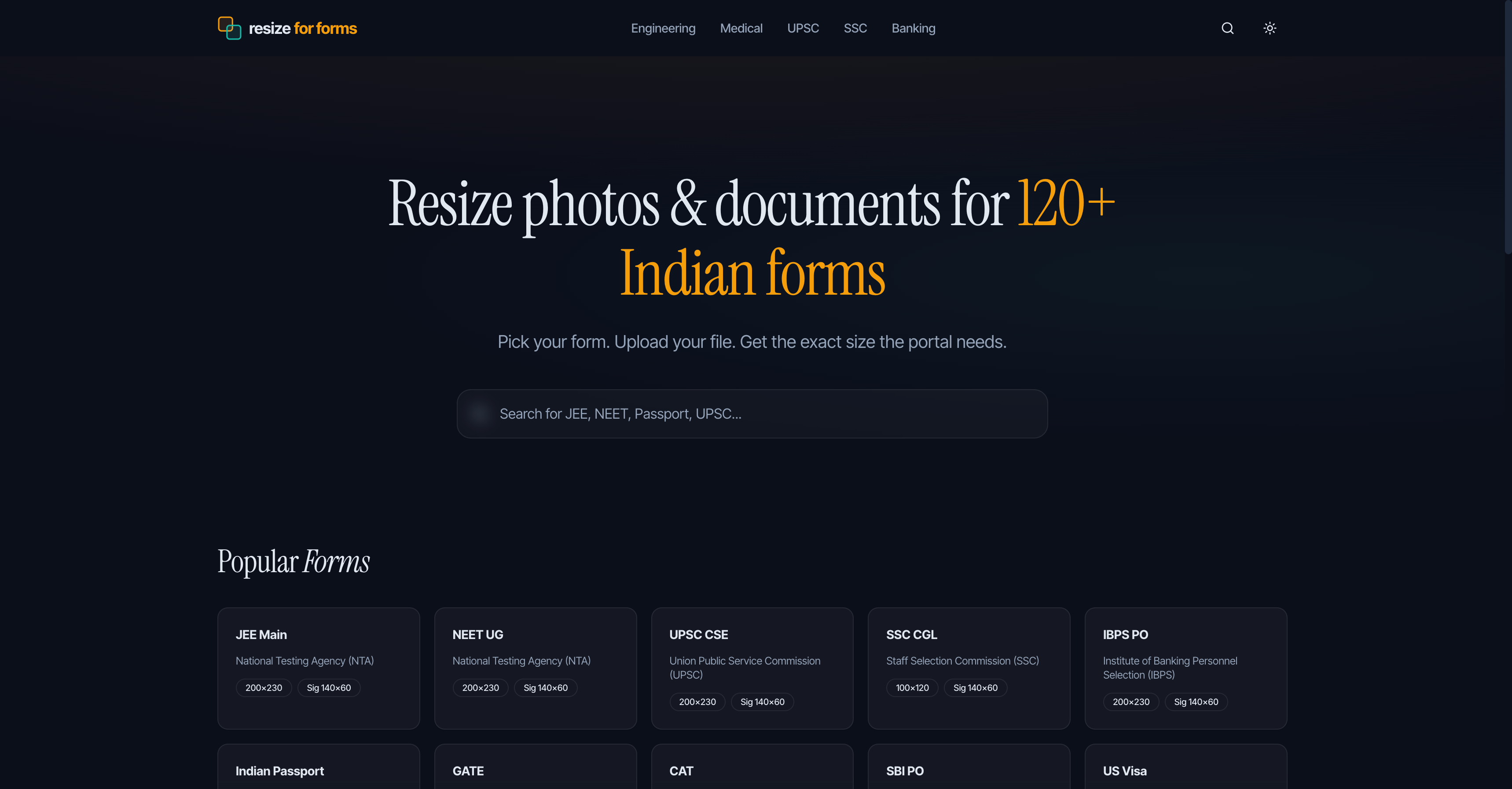This screenshot has height=789, width=1512.
Task: Click the 100×120 badge on SSC CGL
Action: [x=912, y=687]
